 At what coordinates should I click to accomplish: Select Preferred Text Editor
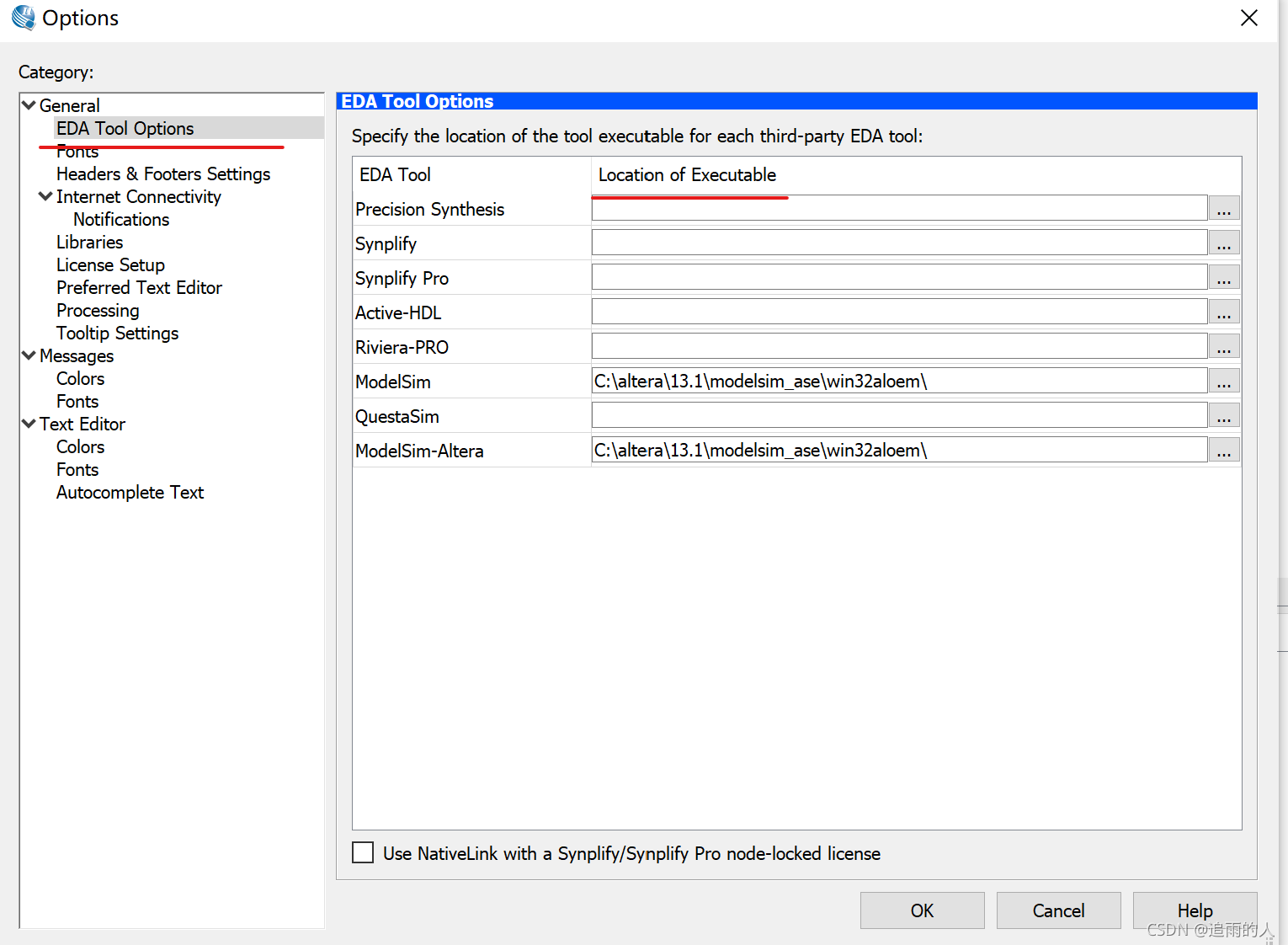click(x=139, y=287)
